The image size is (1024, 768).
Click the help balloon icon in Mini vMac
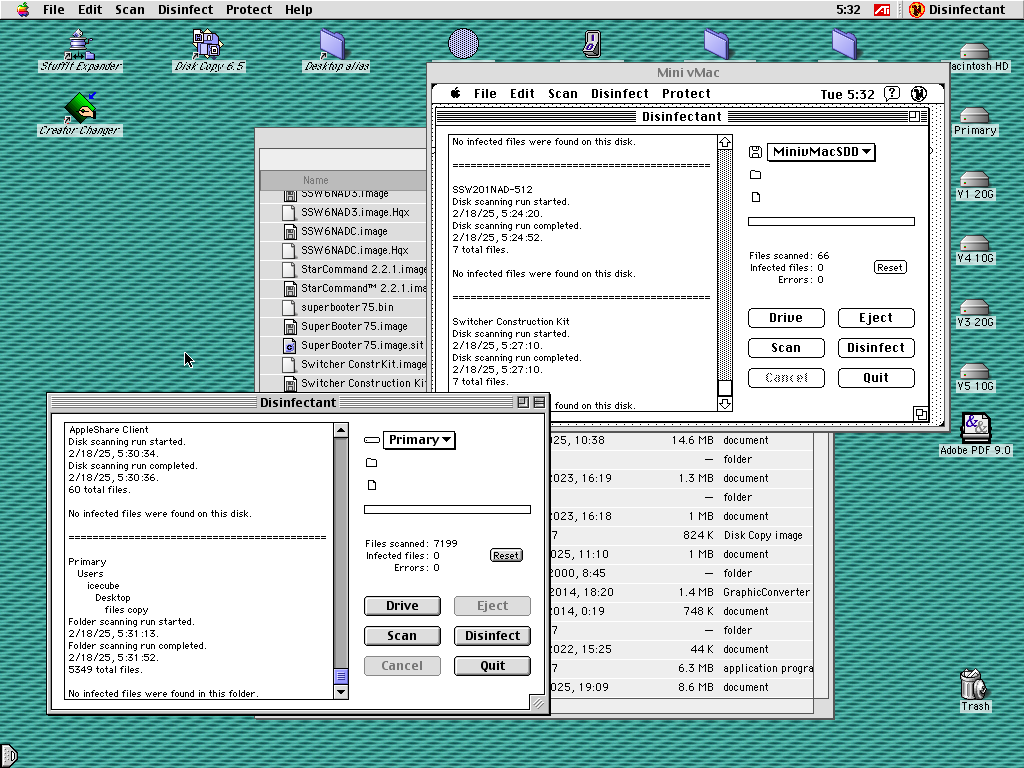pyautogui.click(x=891, y=94)
